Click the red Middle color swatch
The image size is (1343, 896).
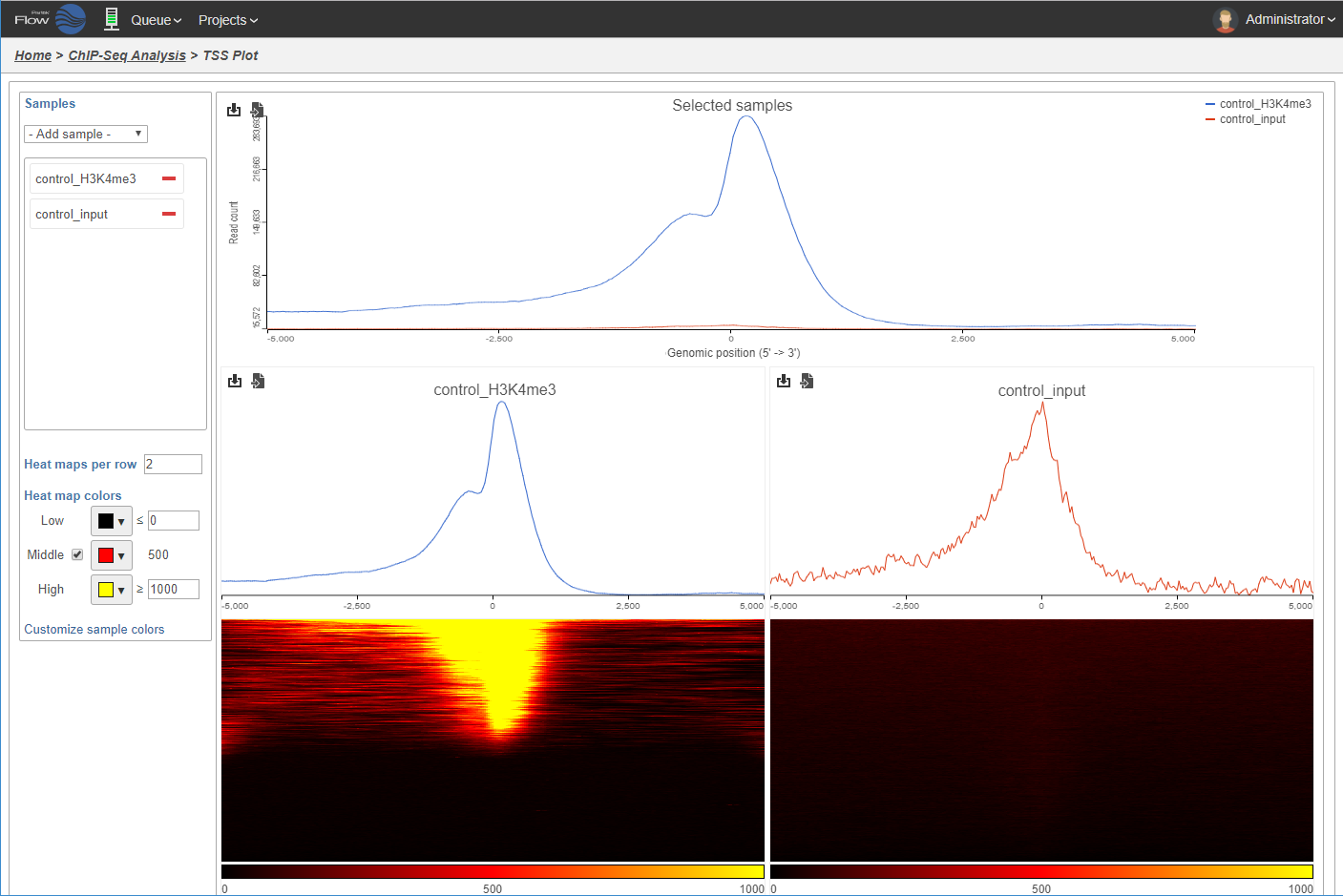pos(106,555)
